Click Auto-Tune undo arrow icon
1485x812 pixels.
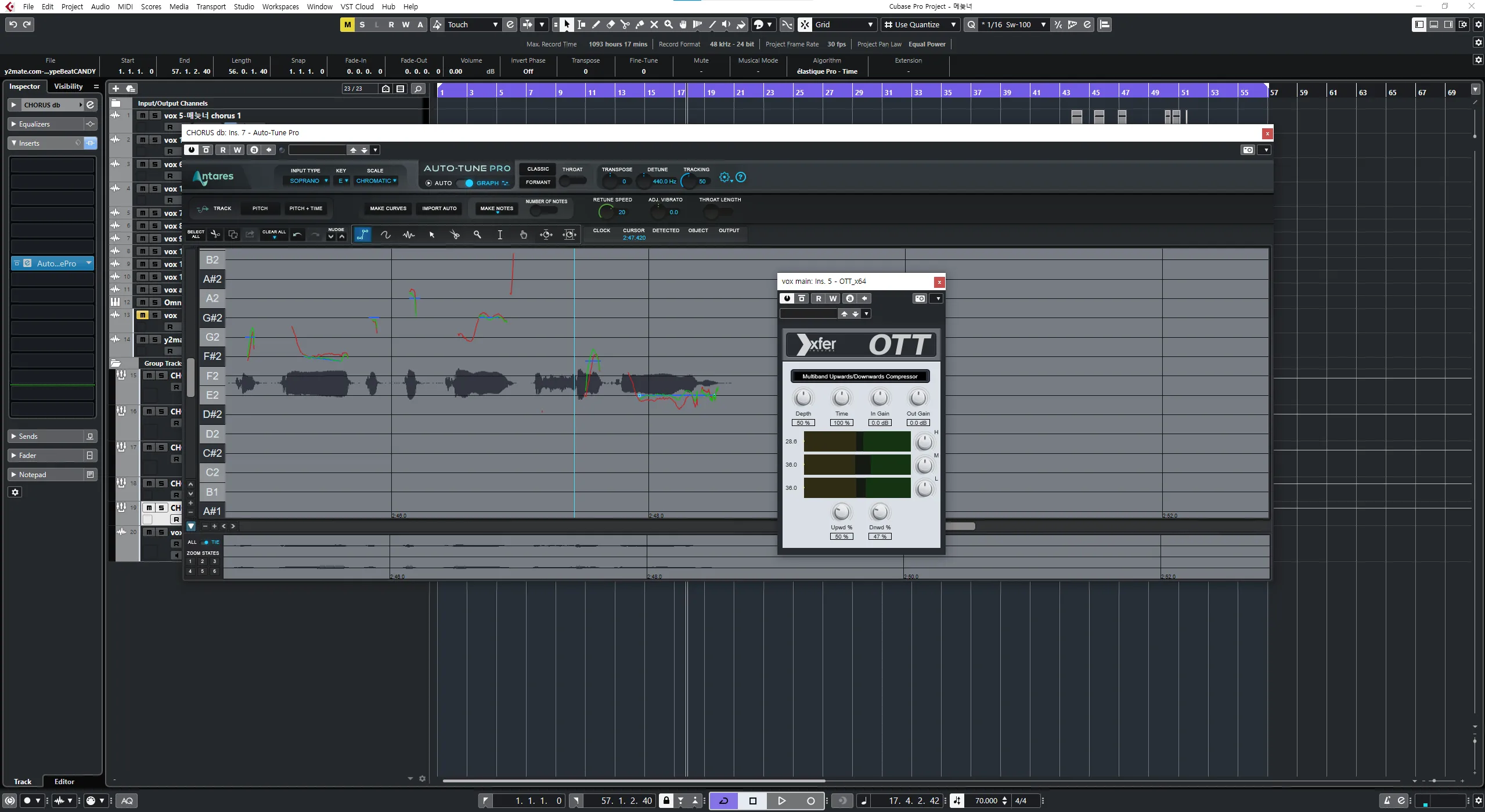(297, 234)
